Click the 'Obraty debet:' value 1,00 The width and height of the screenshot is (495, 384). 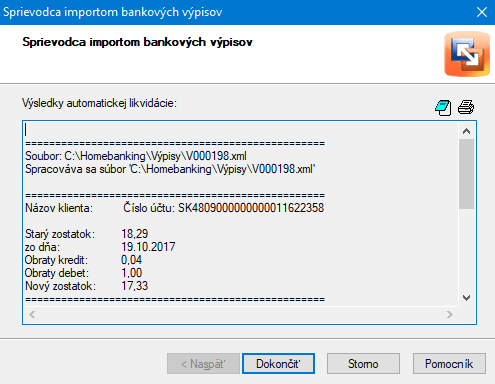pos(132,273)
